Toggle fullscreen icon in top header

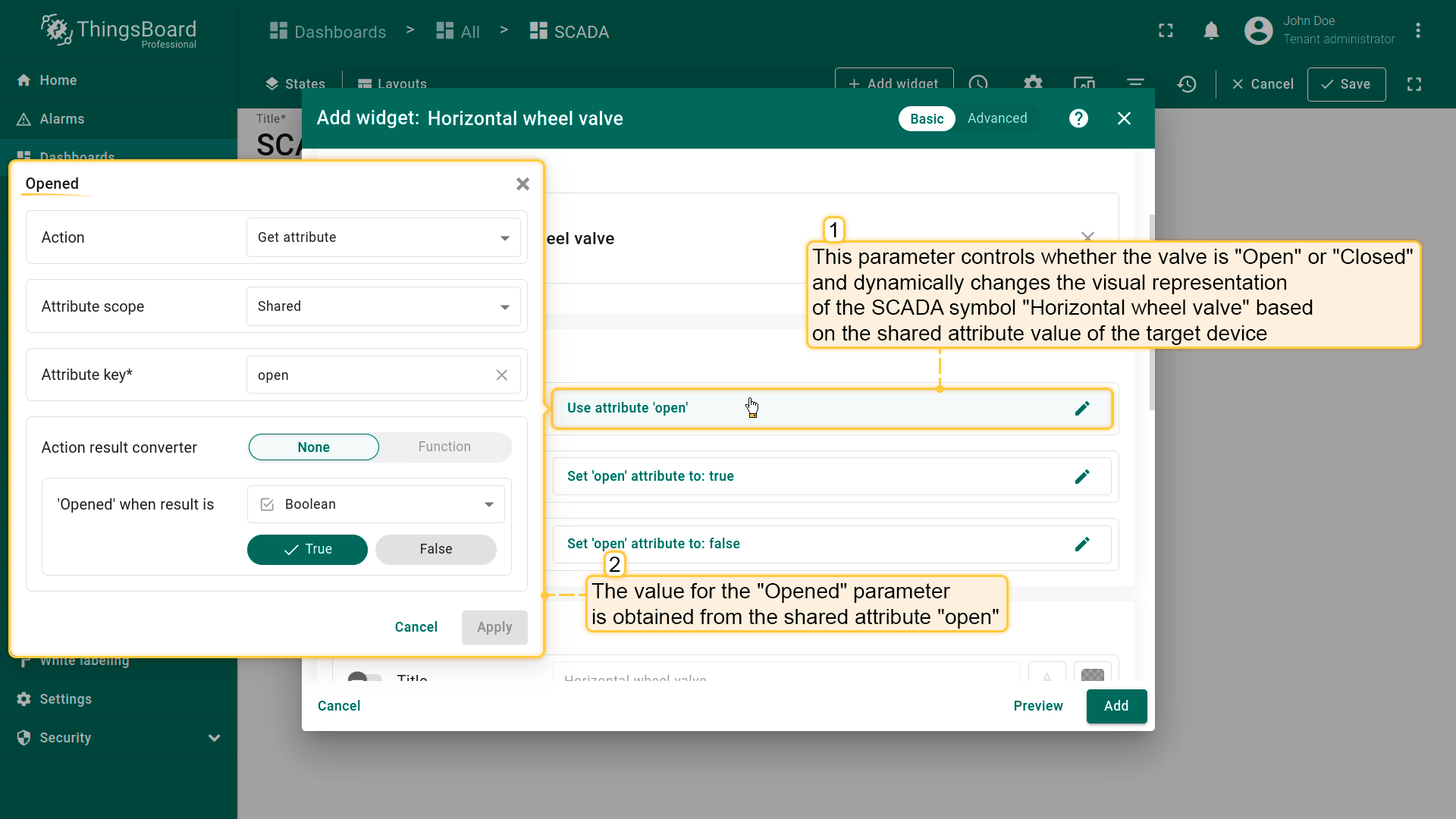(x=1166, y=31)
